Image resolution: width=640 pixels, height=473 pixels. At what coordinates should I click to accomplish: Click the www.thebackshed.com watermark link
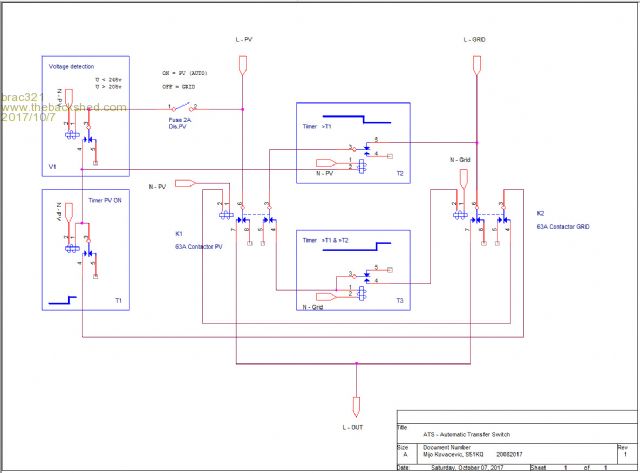point(64,108)
